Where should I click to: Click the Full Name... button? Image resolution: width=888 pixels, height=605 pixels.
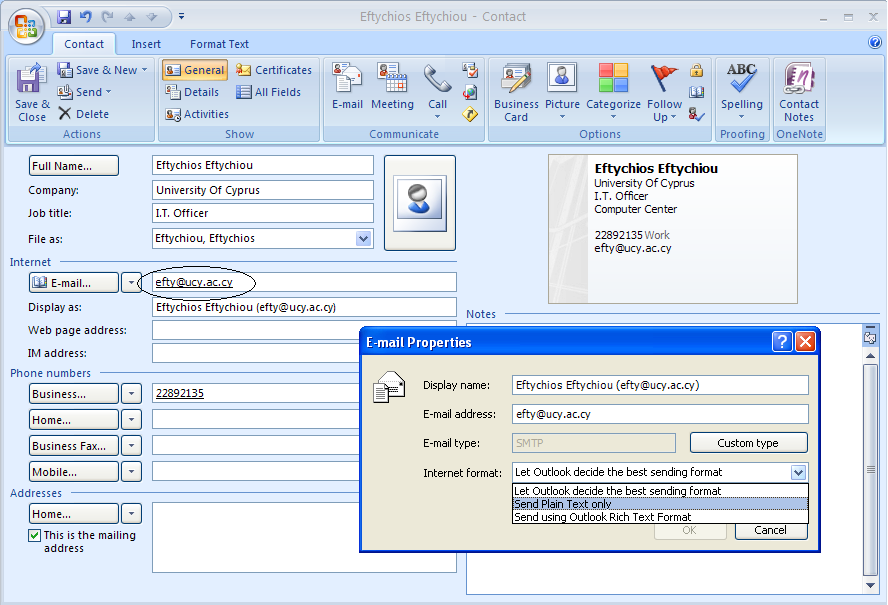click(x=74, y=166)
